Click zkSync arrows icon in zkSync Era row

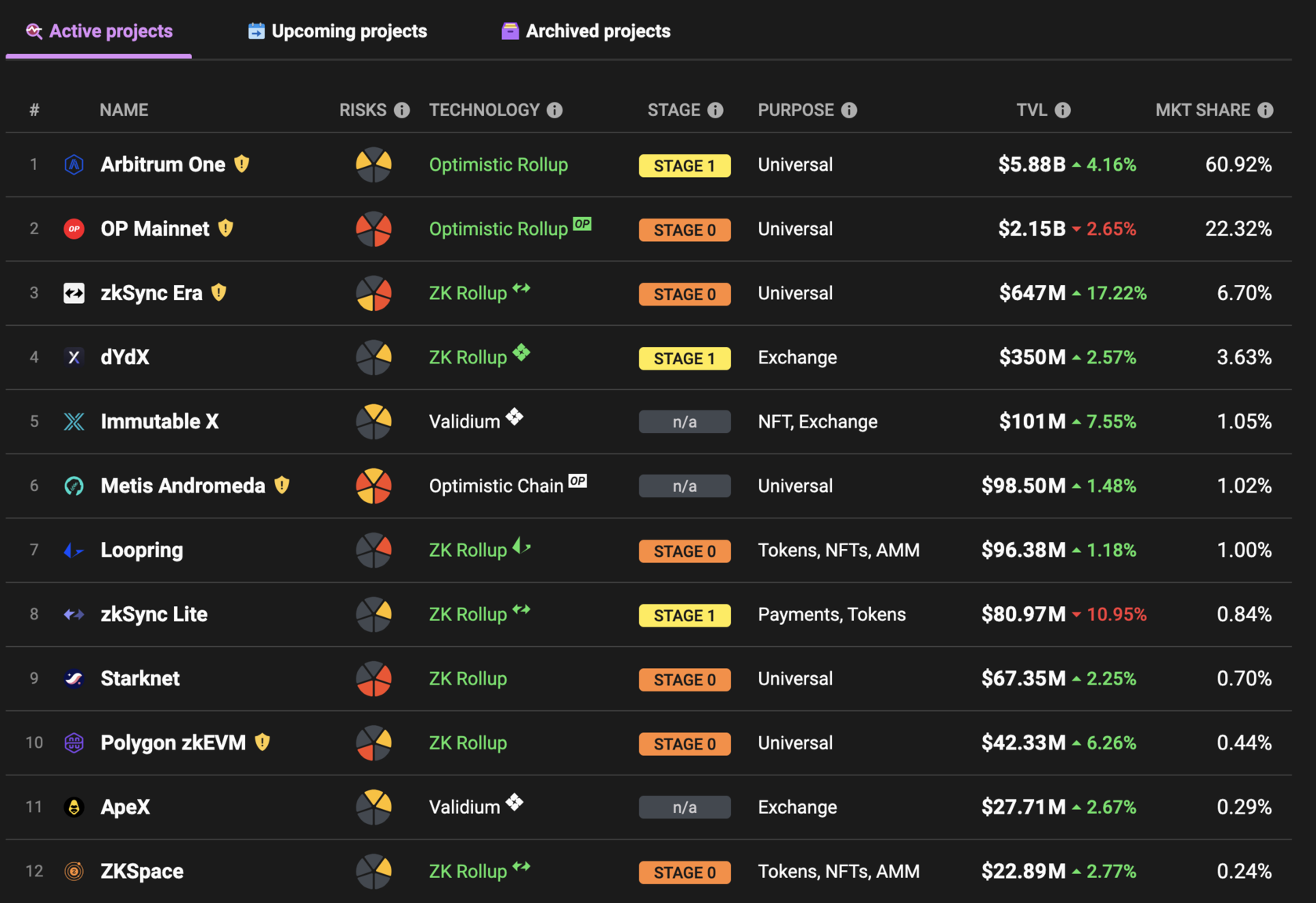click(x=522, y=288)
